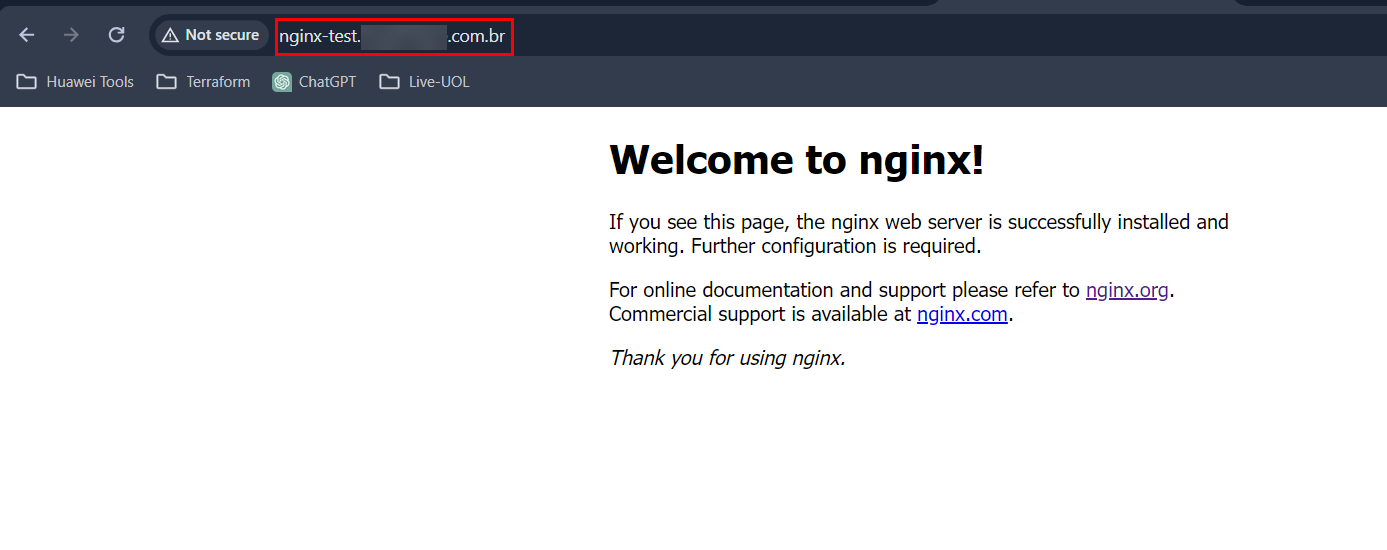This screenshot has height=550, width=1387.
Task: Expand the "Live-UOL" bookmark folder label
Action: point(439,82)
